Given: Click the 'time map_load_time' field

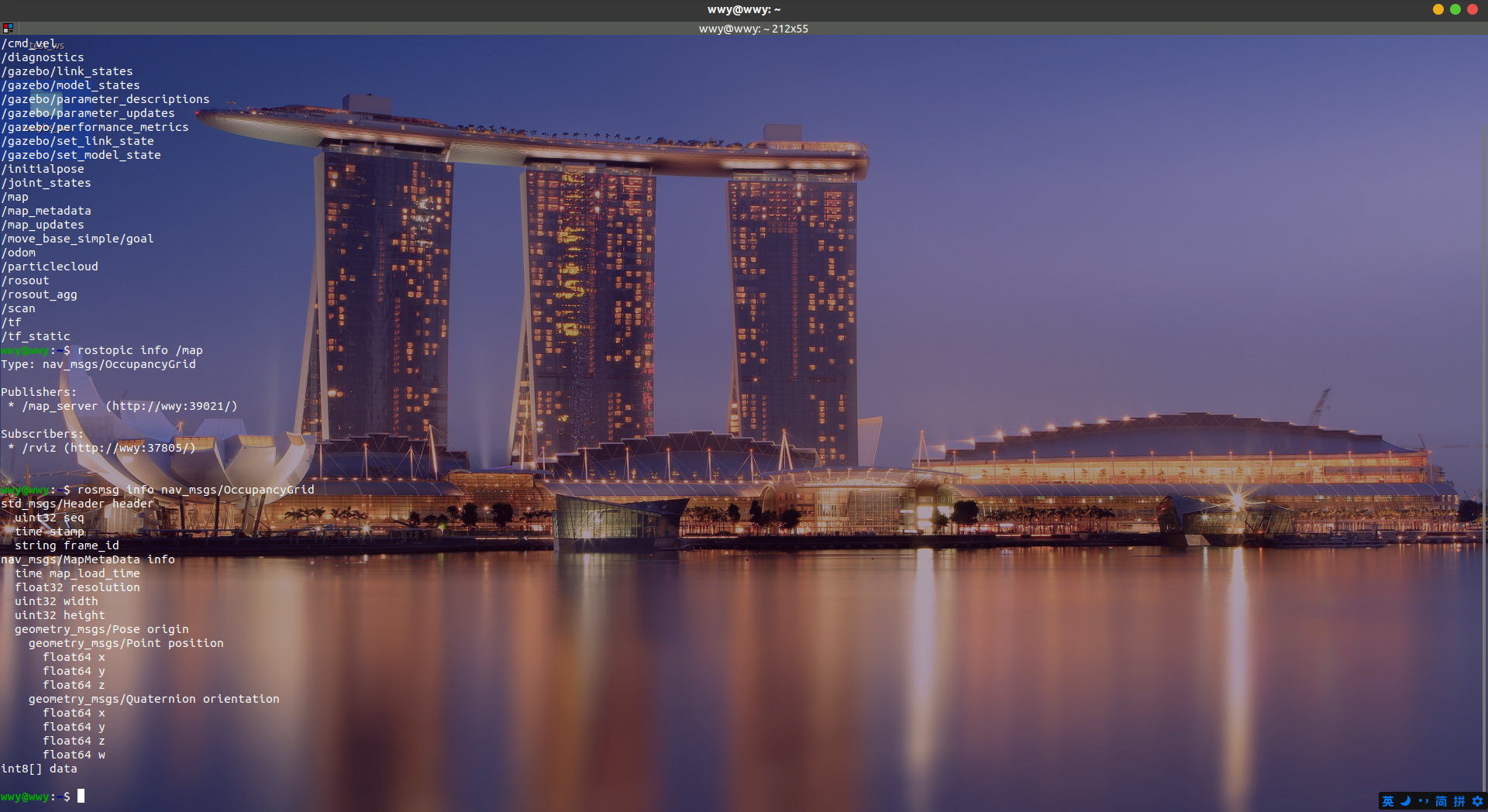Looking at the screenshot, I should point(77,573).
